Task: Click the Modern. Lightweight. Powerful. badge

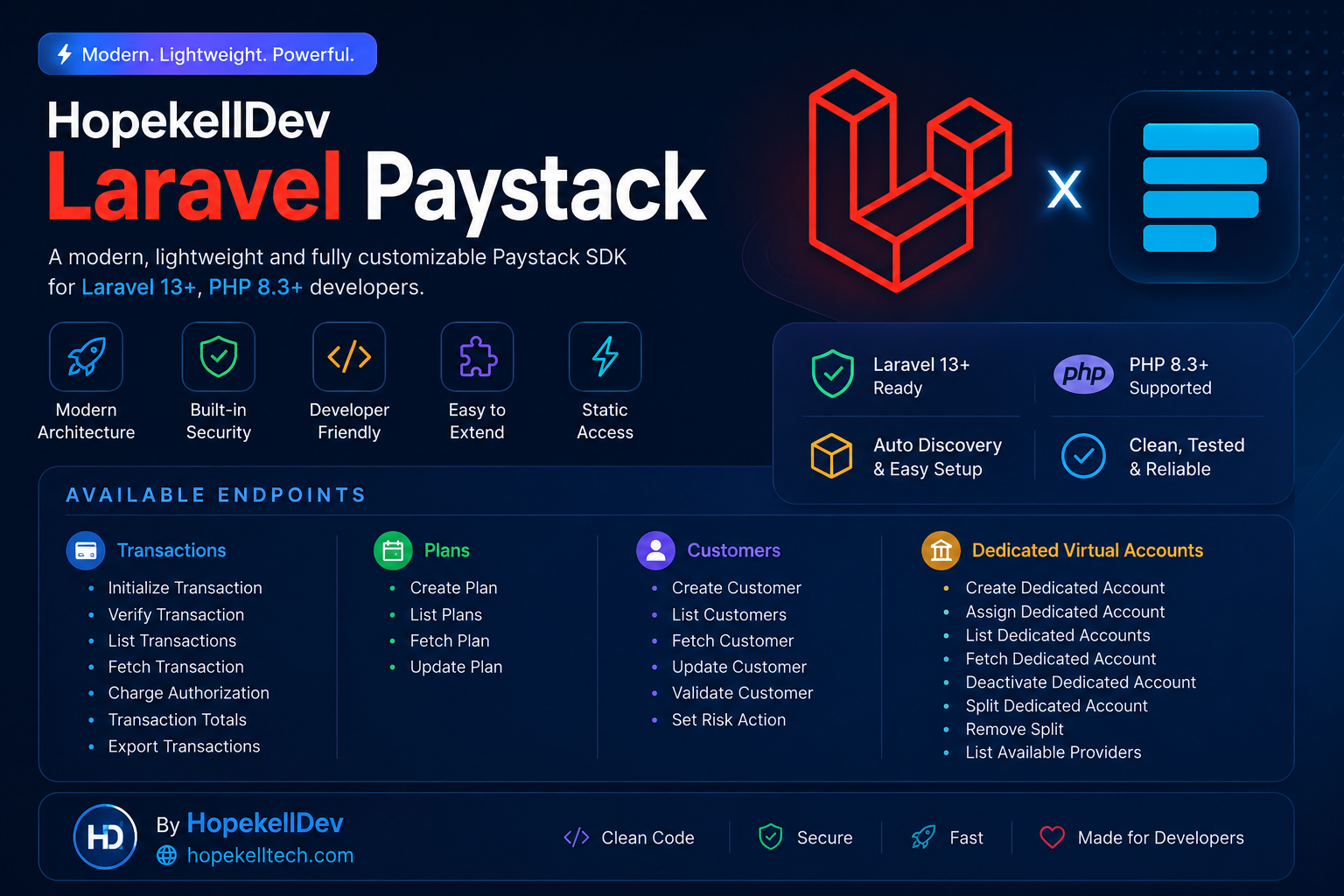Action: pos(207,54)
